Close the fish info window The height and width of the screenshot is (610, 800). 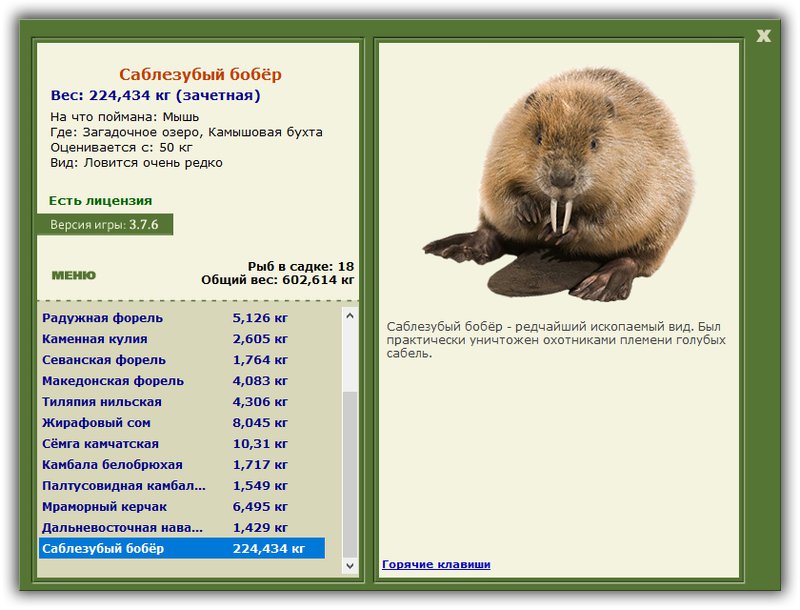763,36
